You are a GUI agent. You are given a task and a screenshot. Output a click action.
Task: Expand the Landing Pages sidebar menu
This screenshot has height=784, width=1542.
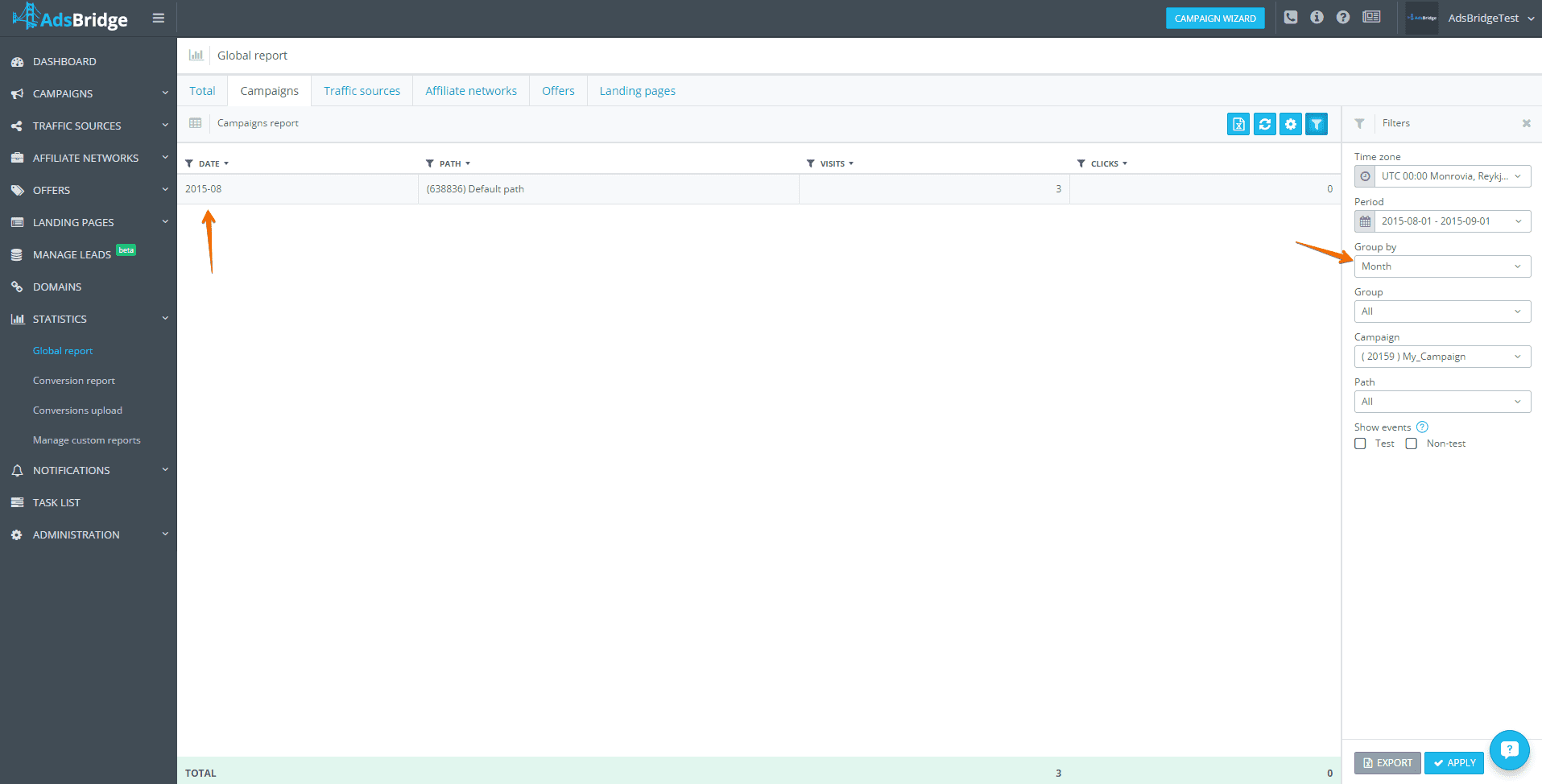tap(89, 222)
